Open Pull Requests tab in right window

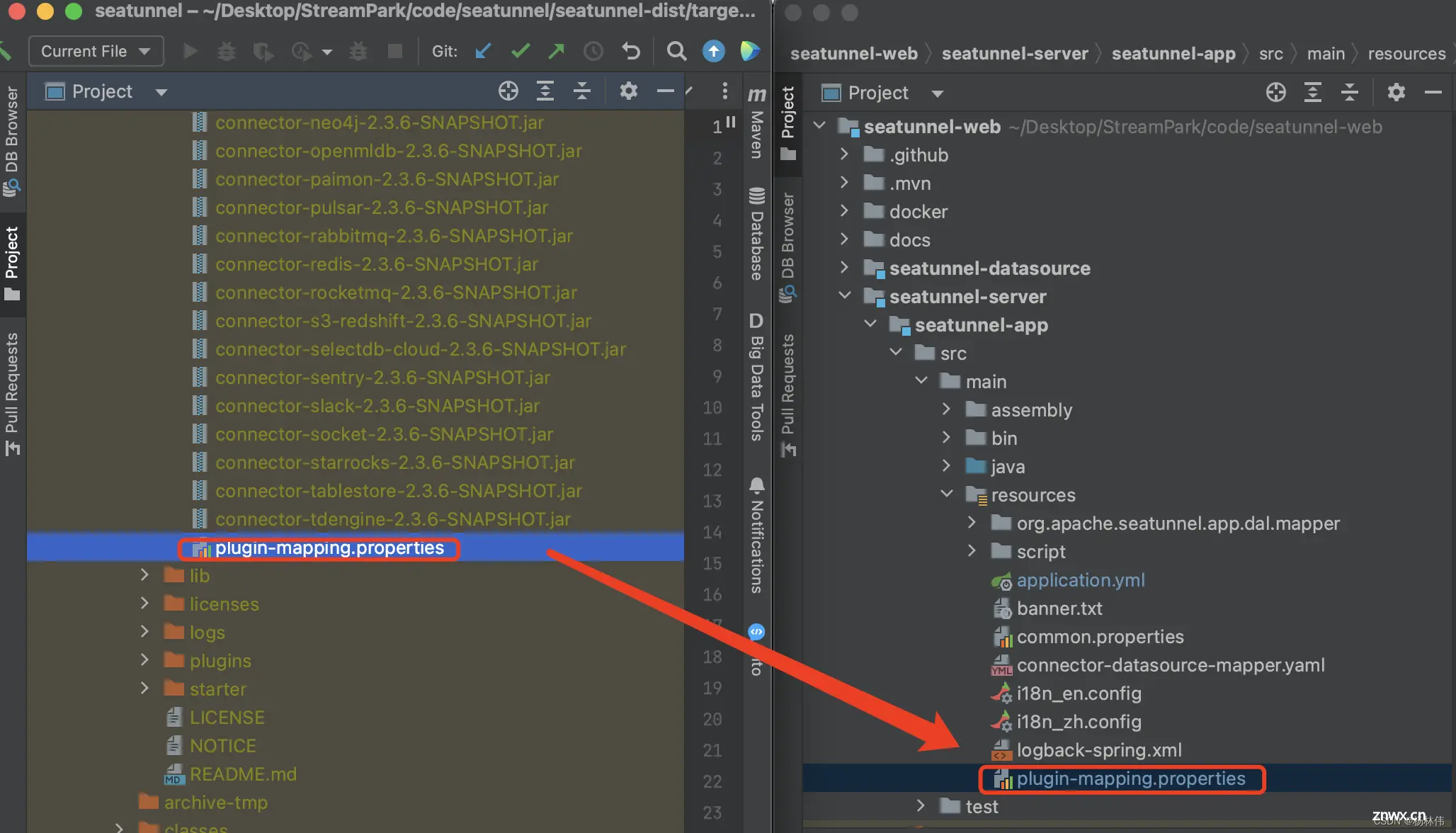(x=787, y=395)
